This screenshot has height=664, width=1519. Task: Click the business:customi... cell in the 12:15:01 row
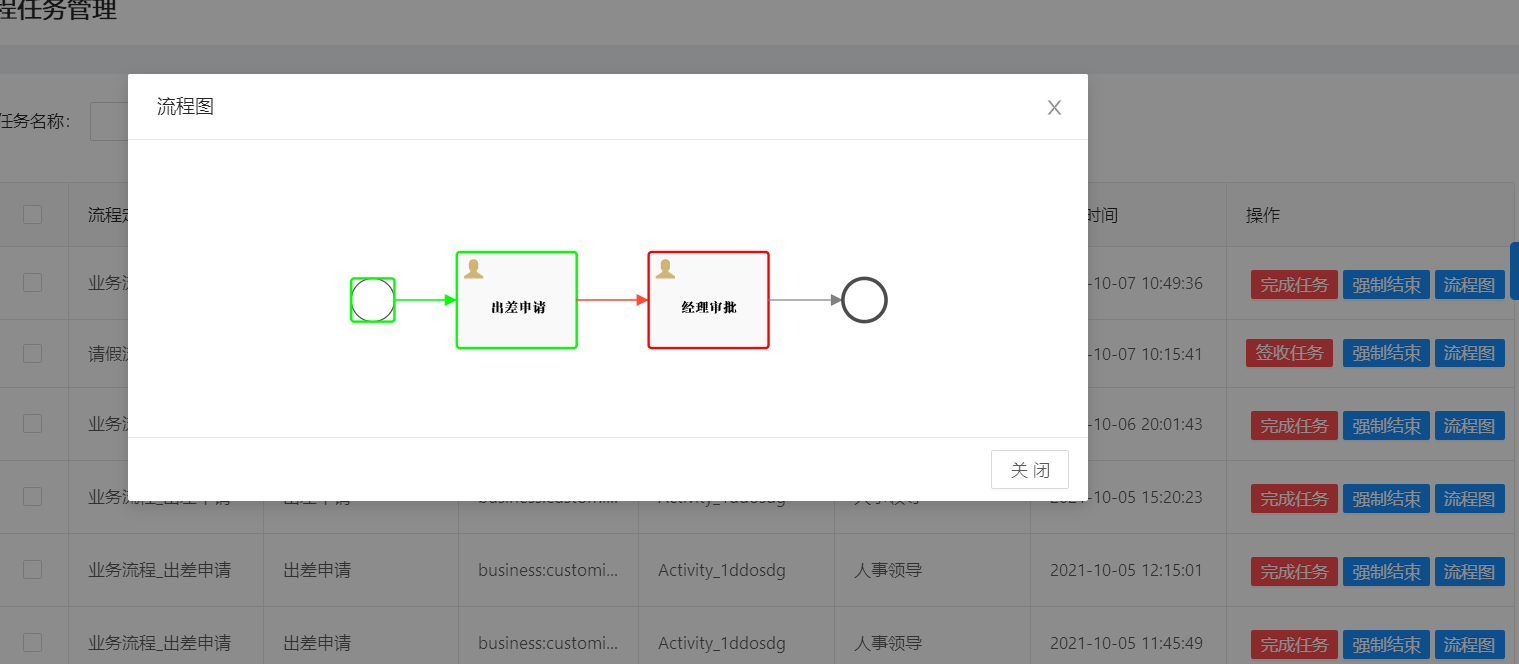tap(548, 570)
